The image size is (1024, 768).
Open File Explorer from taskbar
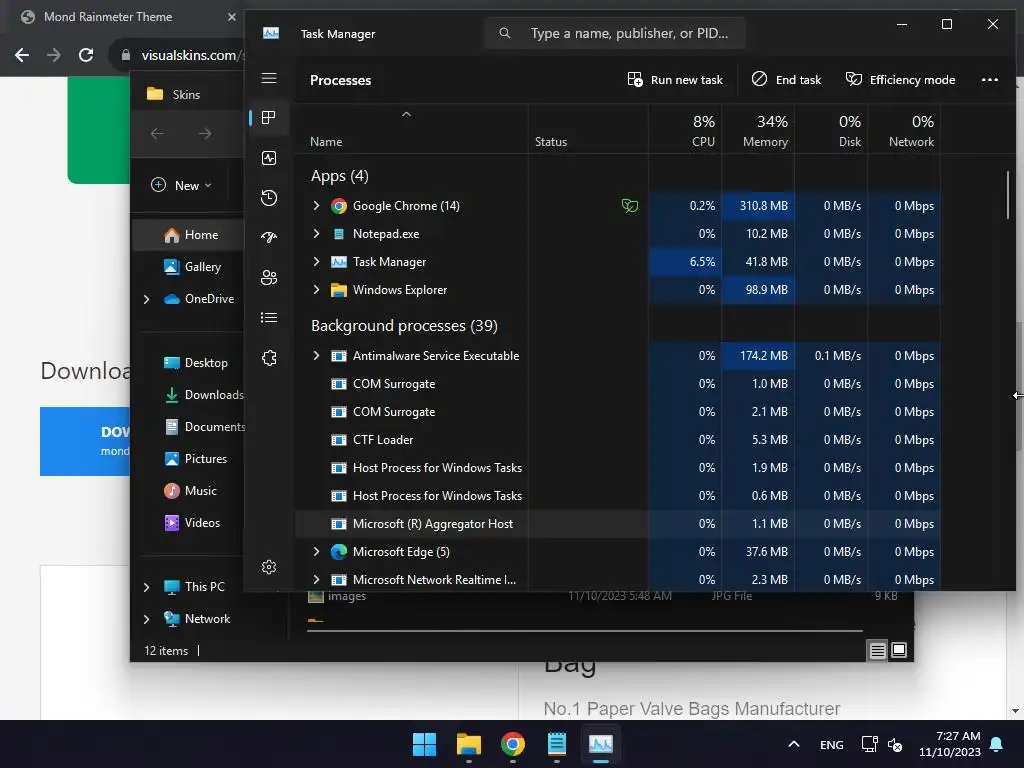coord(468,744)
